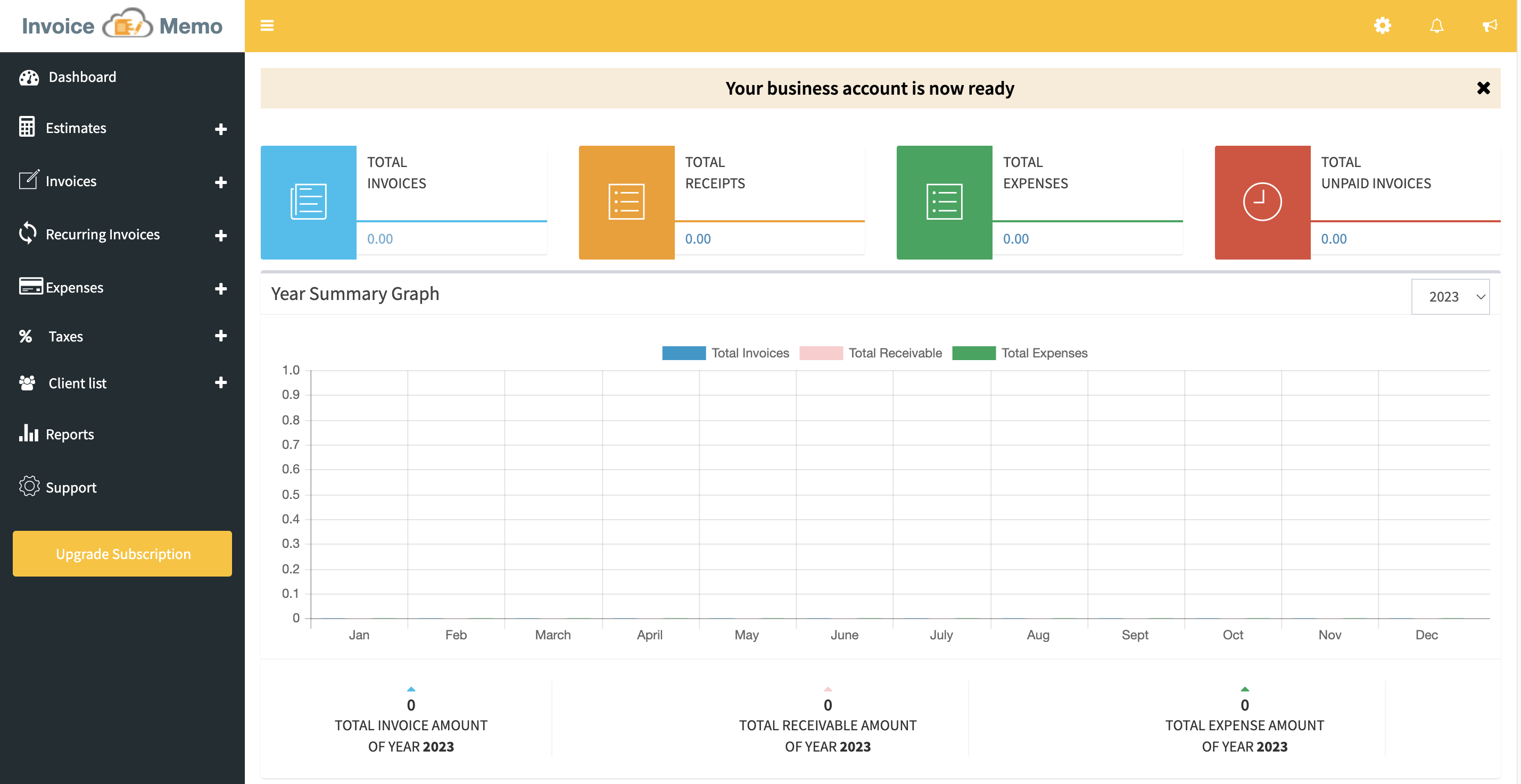This screenshot has width=1521, height=784.
Task: Expand the Client list plus control
Action: (x=220, y=382)
